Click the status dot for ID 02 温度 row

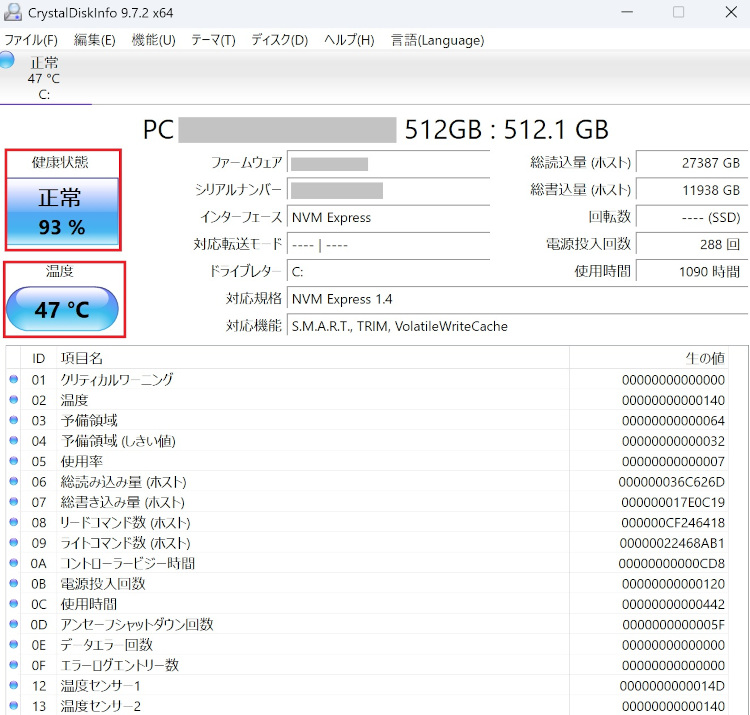coord(13,399)
